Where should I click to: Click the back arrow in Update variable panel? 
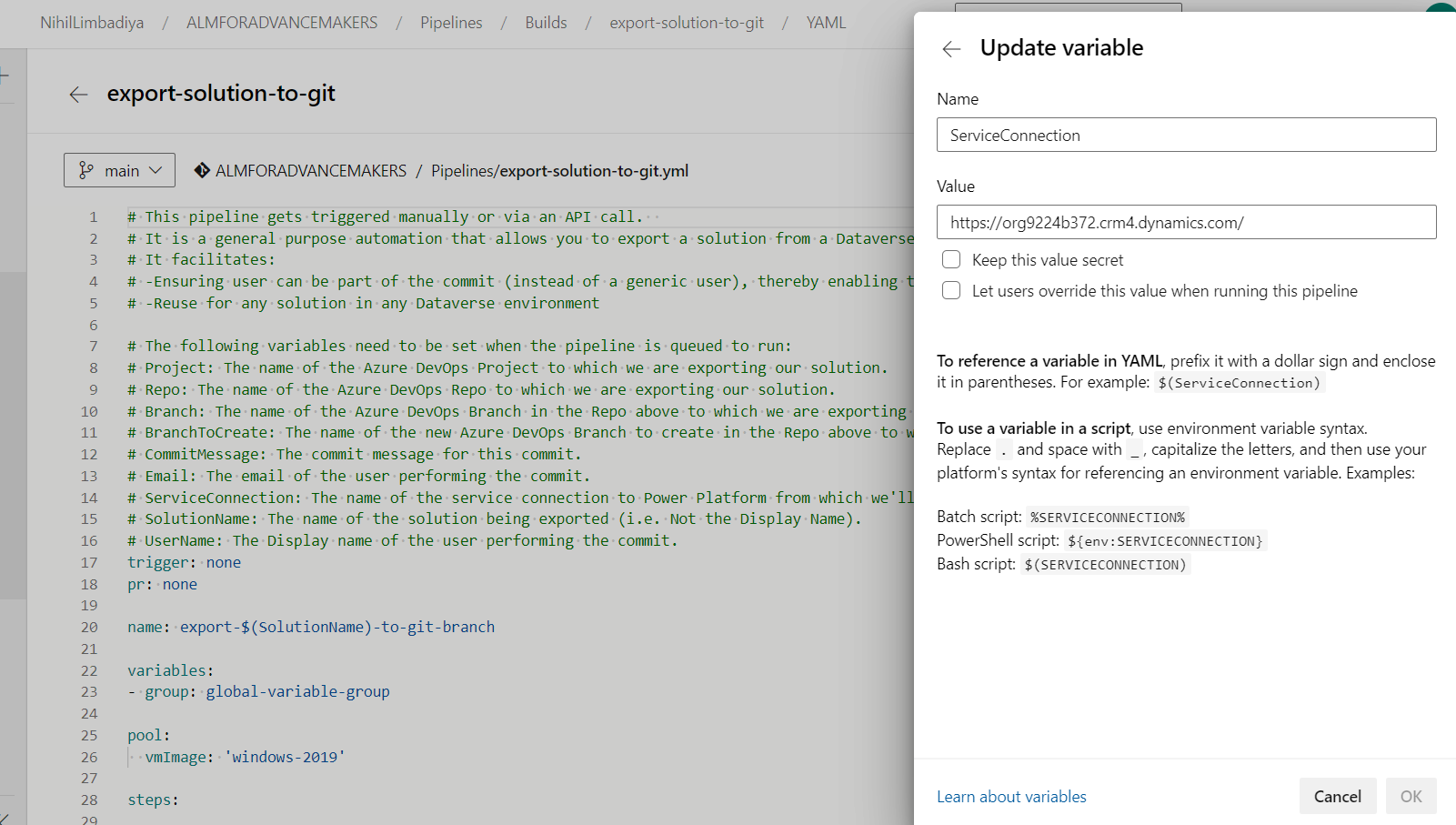pyautogui.click(x=950, y=49)
